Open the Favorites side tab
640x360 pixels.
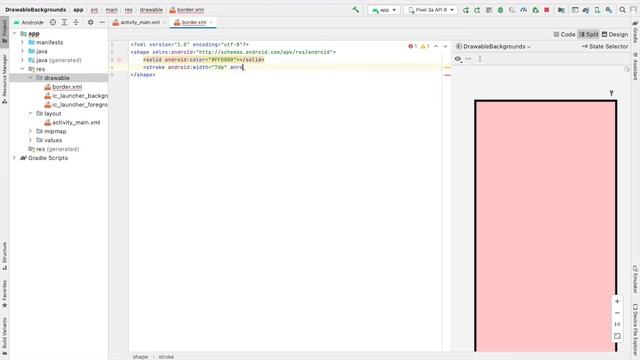(4, 294)
